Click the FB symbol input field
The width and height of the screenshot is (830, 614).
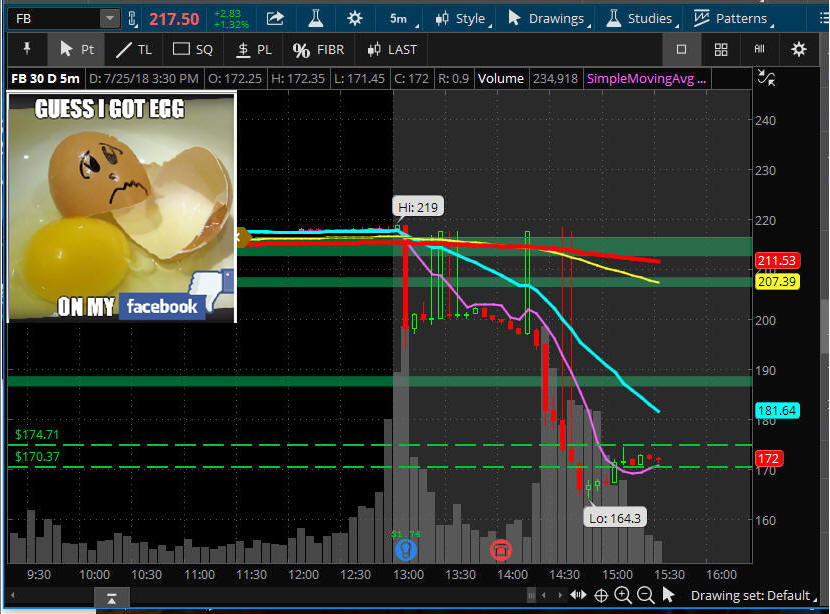(x=55, y=19)
